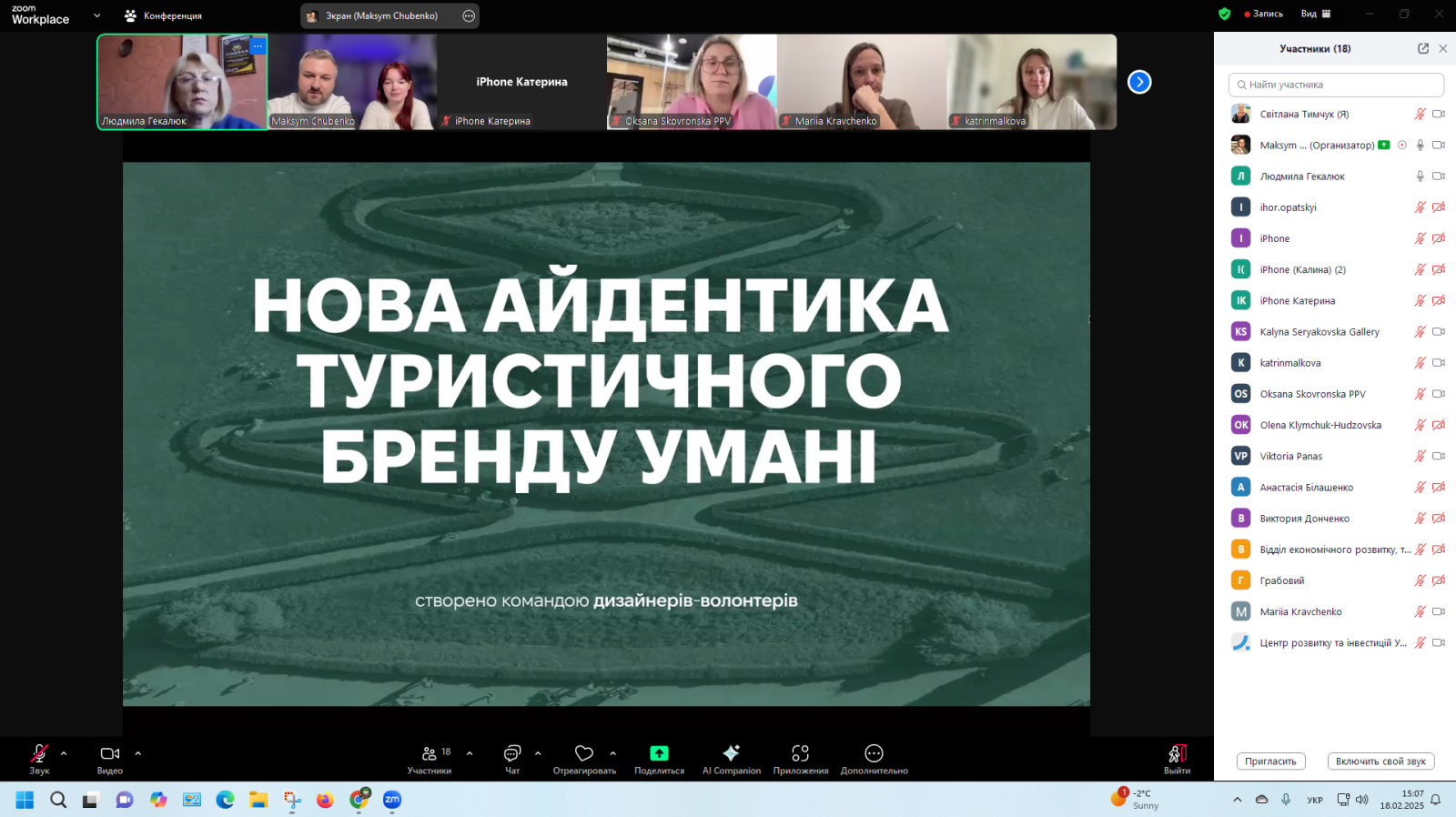Expand chat options arrow next to Чат
Image resolution: width=1456 pixels, height=817 pixels.
(538, 753)
